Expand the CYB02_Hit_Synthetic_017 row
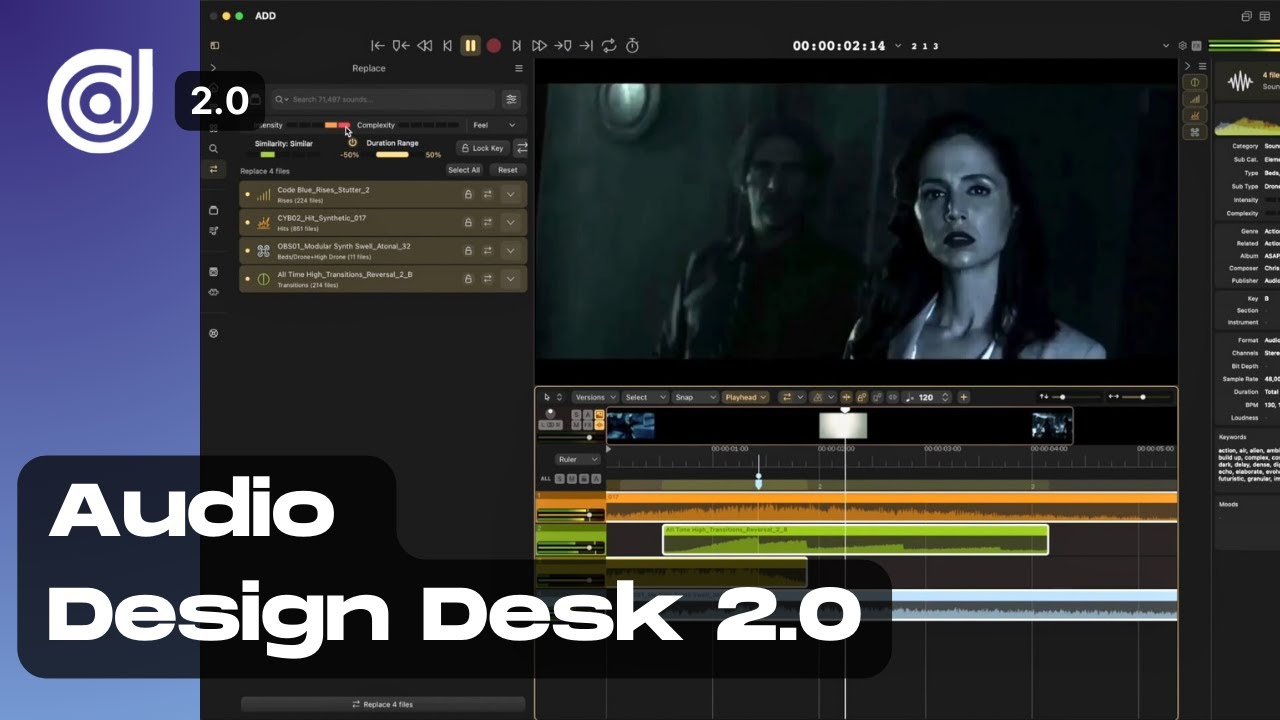1280x720 pixels. [512, 222]
